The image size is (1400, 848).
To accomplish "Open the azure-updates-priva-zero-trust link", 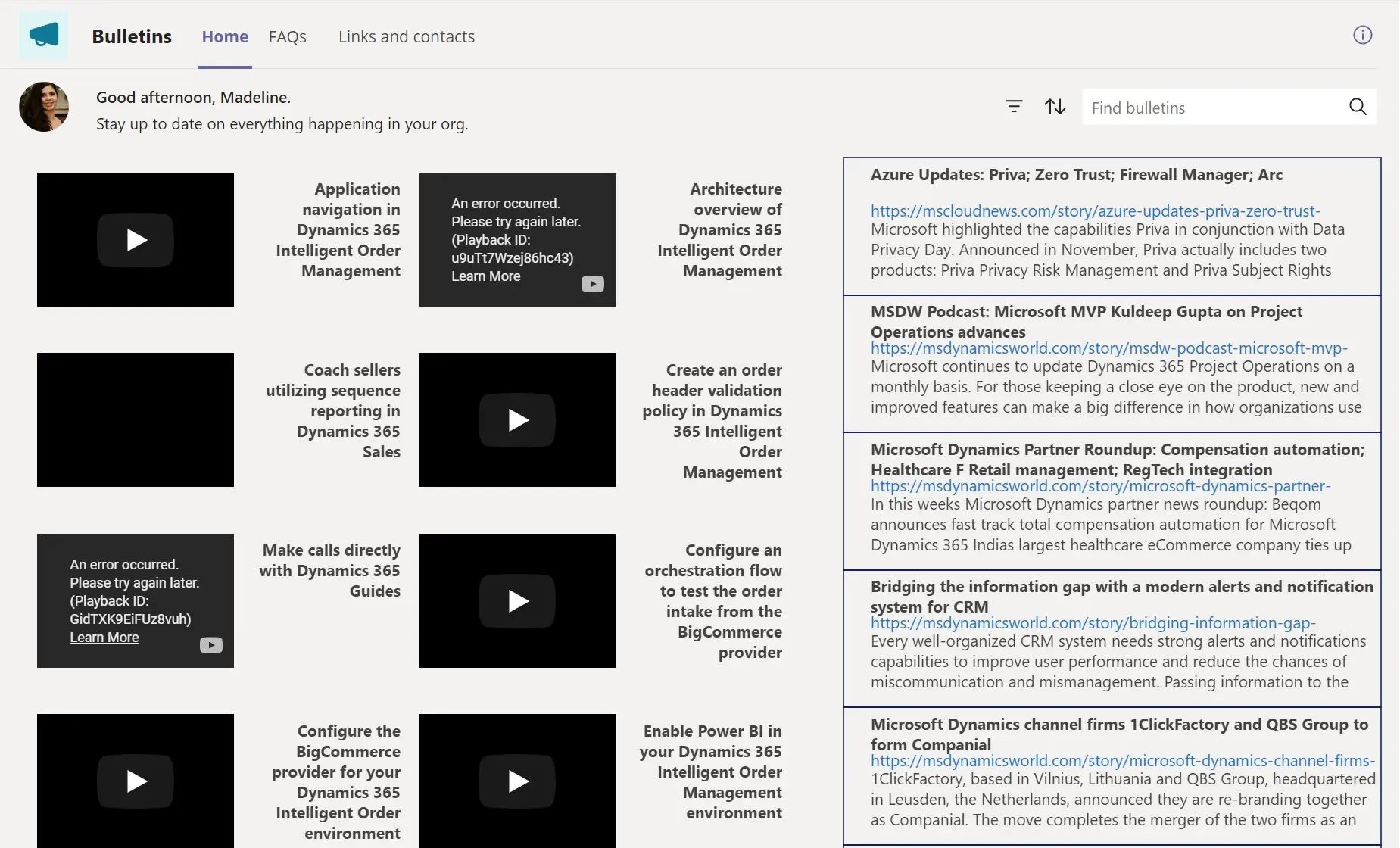I will click(x=1096, y=210).
